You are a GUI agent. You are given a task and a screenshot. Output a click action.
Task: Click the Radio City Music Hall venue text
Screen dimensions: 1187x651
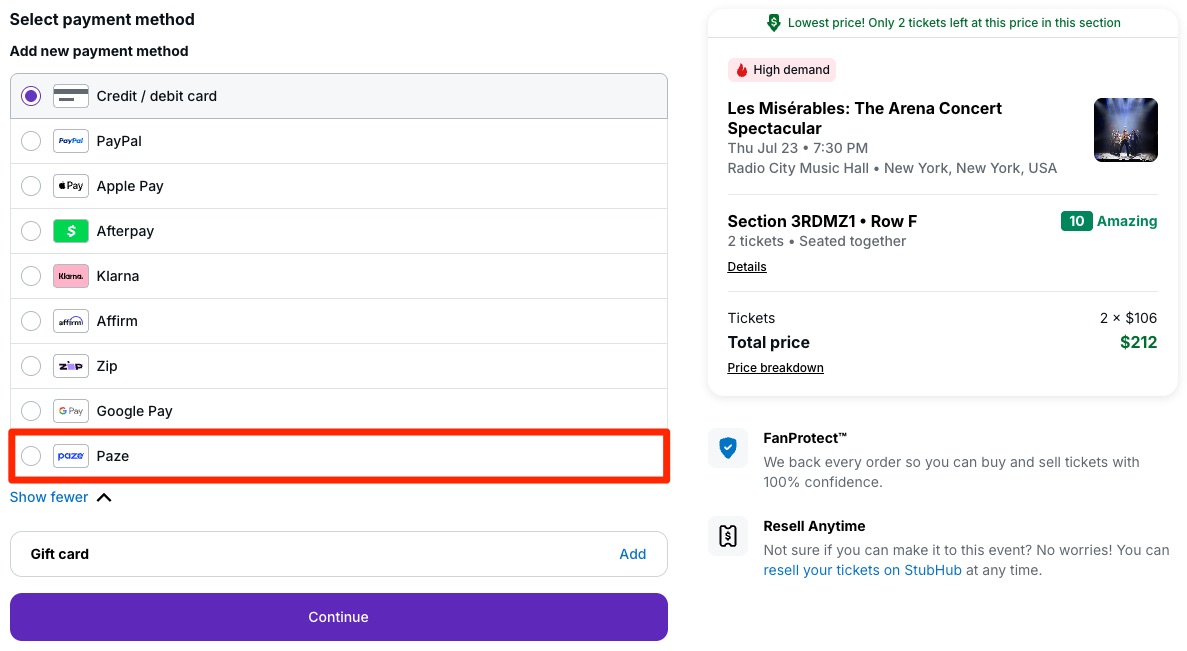pos(892,168)
